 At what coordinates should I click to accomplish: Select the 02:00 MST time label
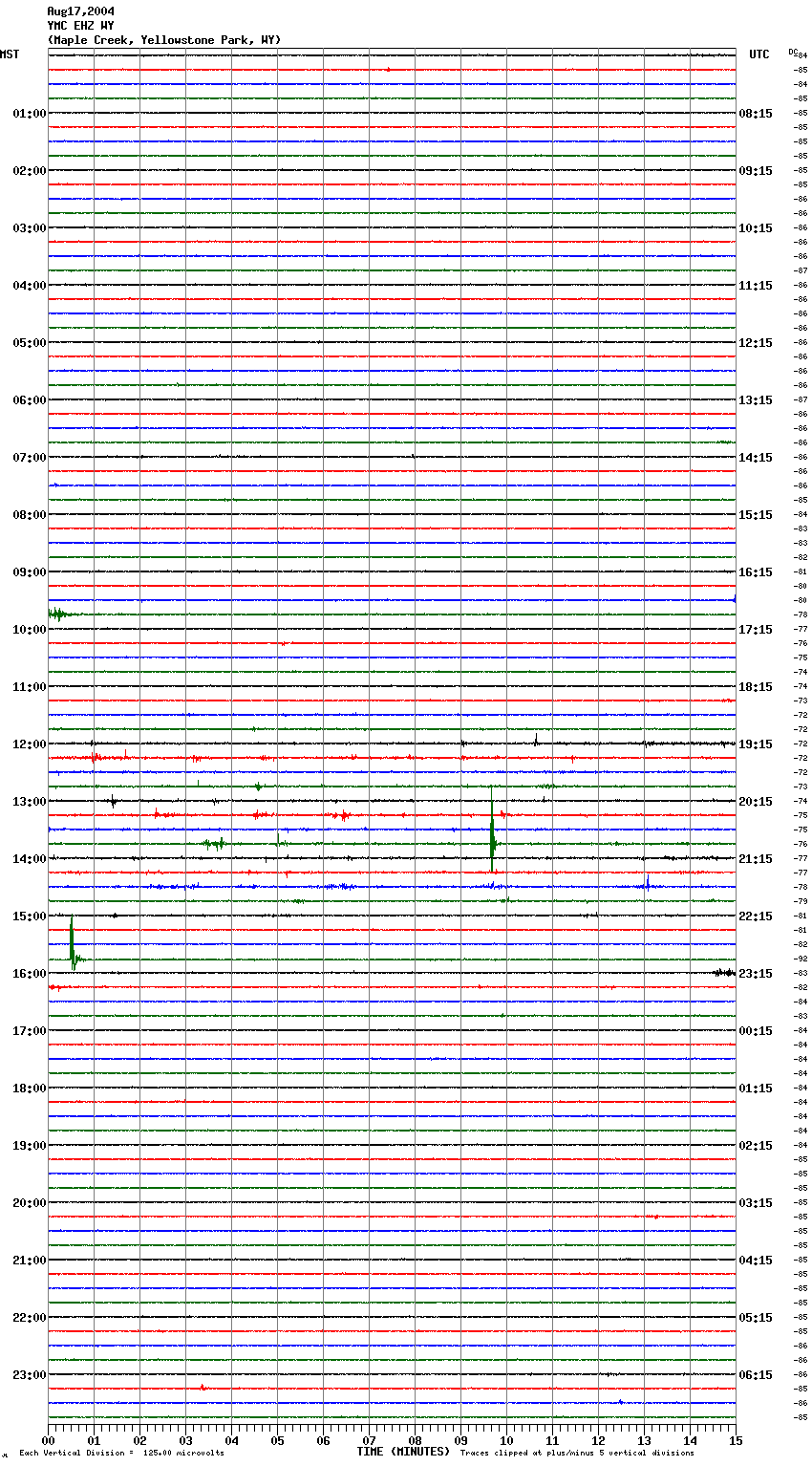pos(30,171)
